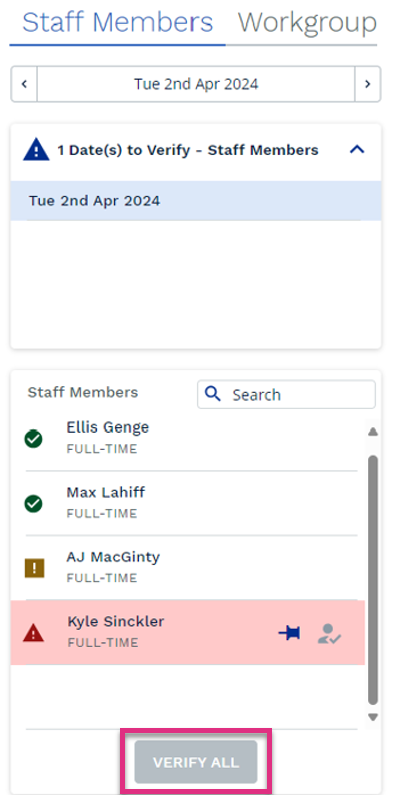Click the blue alert triangle in Dates to Verify
The image size is (394, 795).
36,151
